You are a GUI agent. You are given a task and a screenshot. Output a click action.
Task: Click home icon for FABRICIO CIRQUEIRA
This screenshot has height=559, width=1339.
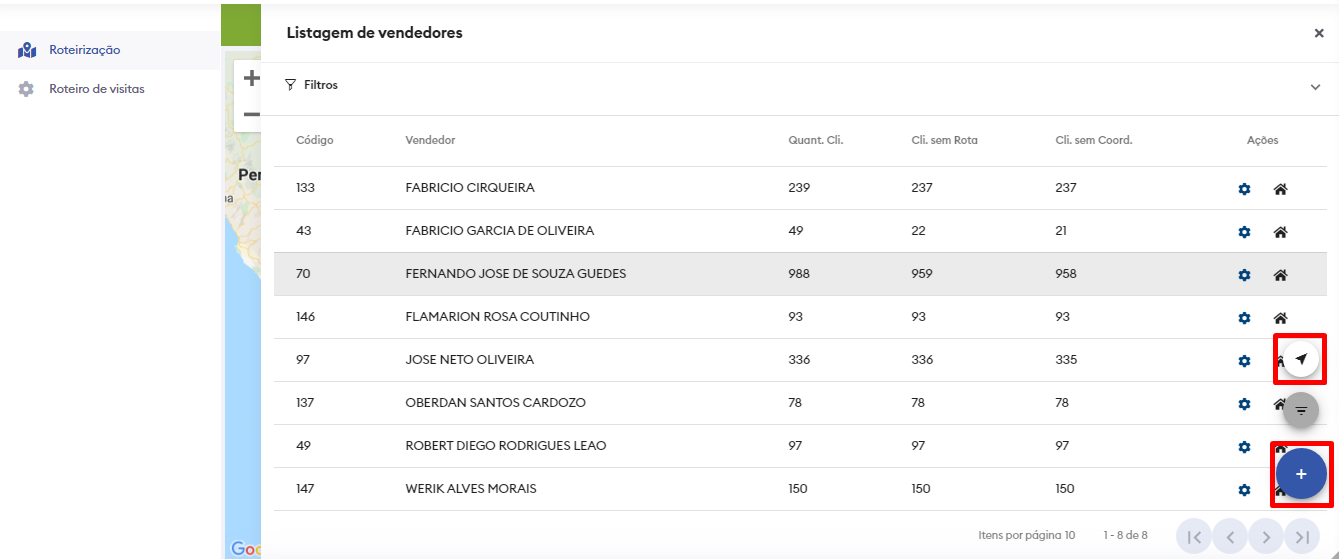point(1279,189)
